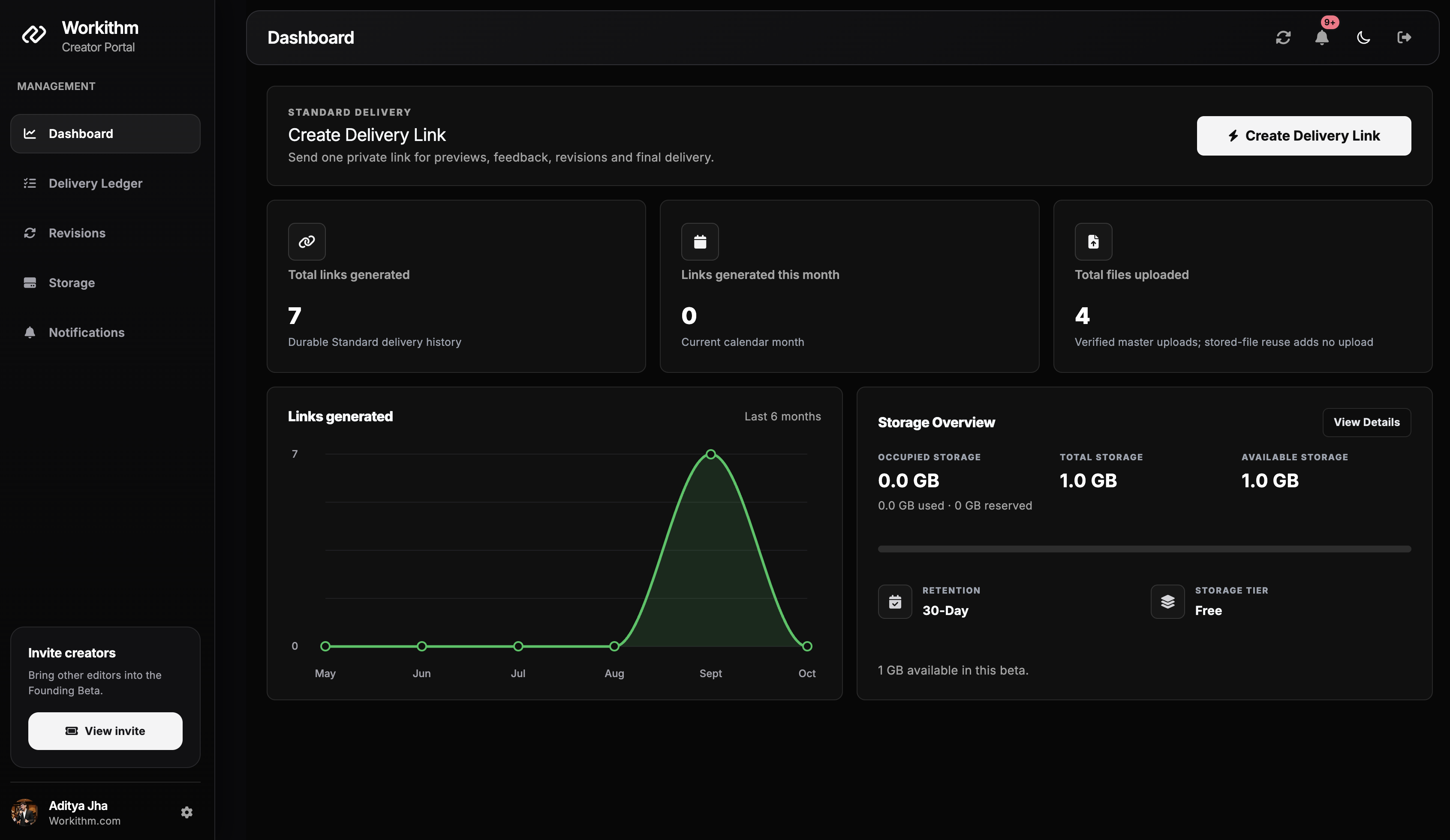Click the Retention calendar-check icon
Image resolution: width=1450 pixels, height=840 pixels.
(x=895, y=602)
